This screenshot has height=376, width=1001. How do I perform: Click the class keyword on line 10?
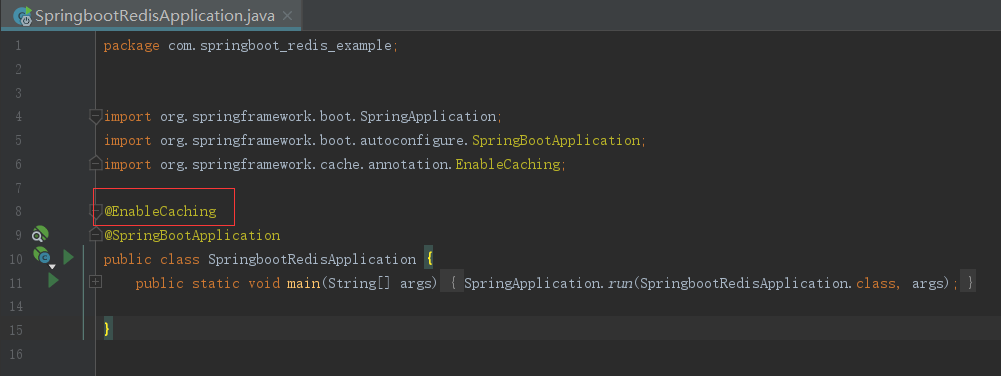[x=179, y=259]
